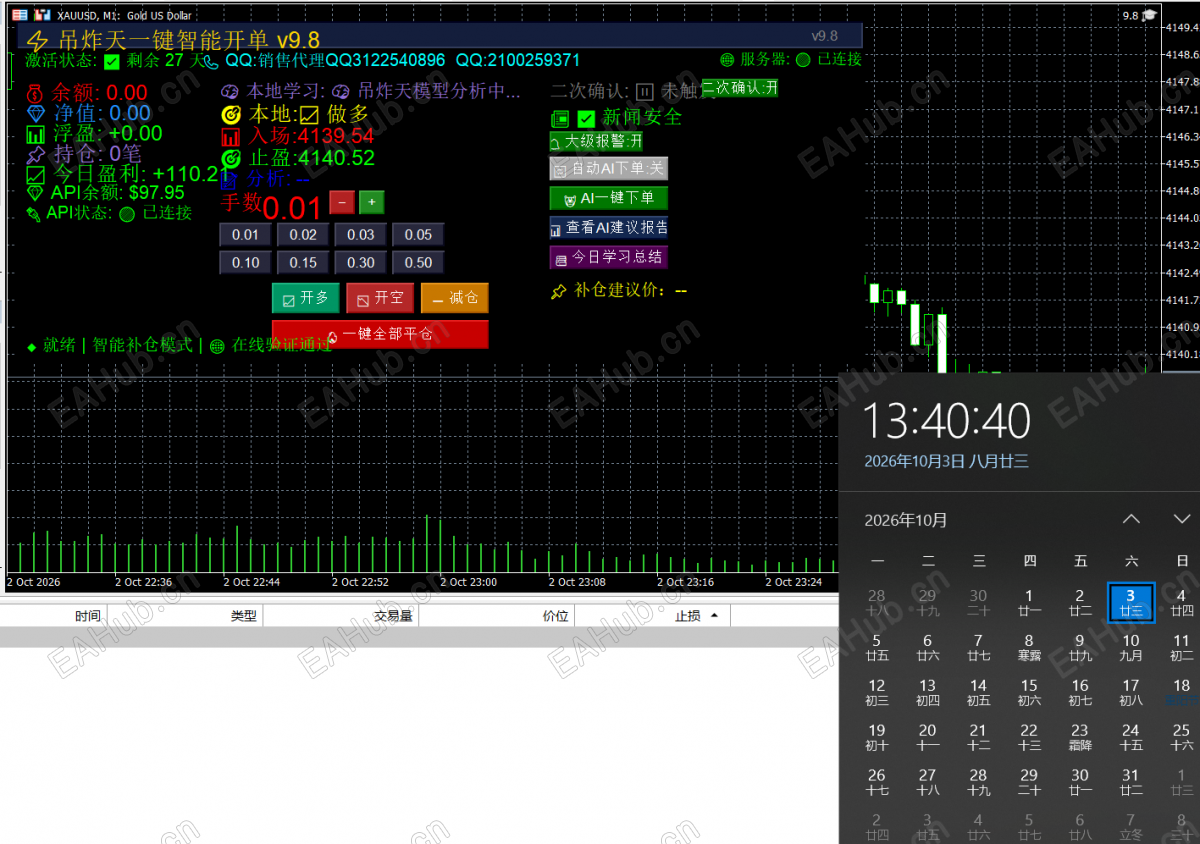This screenshot has height=844, width=1200.
Task: Click the diamond icon next to 净值
Action: [x=36, y=114]
